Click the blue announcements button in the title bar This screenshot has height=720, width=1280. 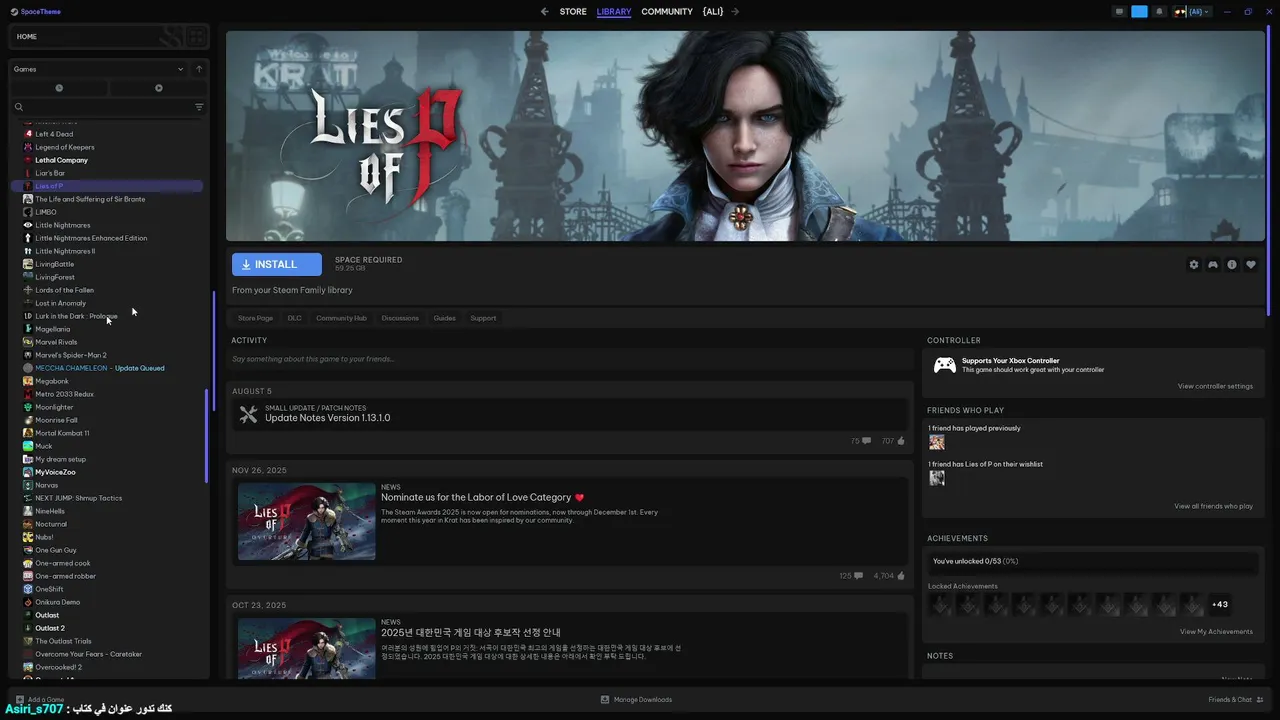(x=1139, y=12)
